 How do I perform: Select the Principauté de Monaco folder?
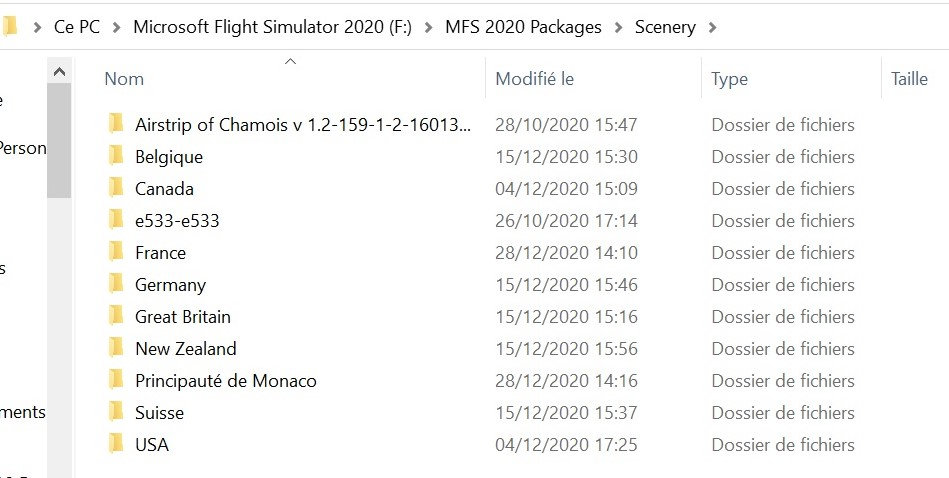pos(225,381)
